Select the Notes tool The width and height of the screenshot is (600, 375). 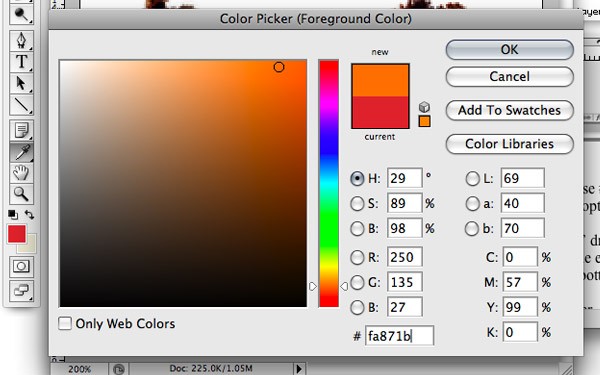tap(21, 130)
